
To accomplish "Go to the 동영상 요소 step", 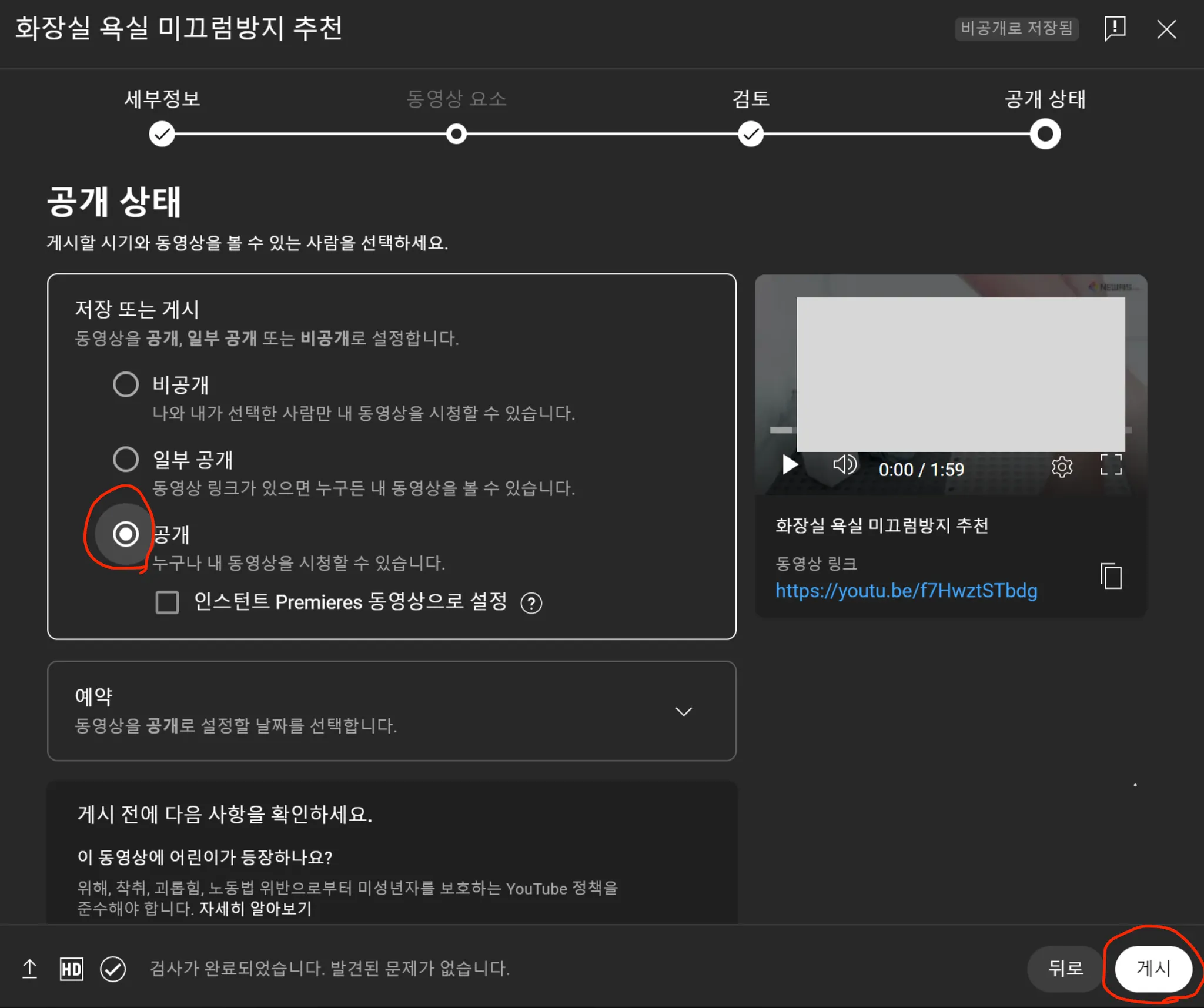I will [456, 134].
